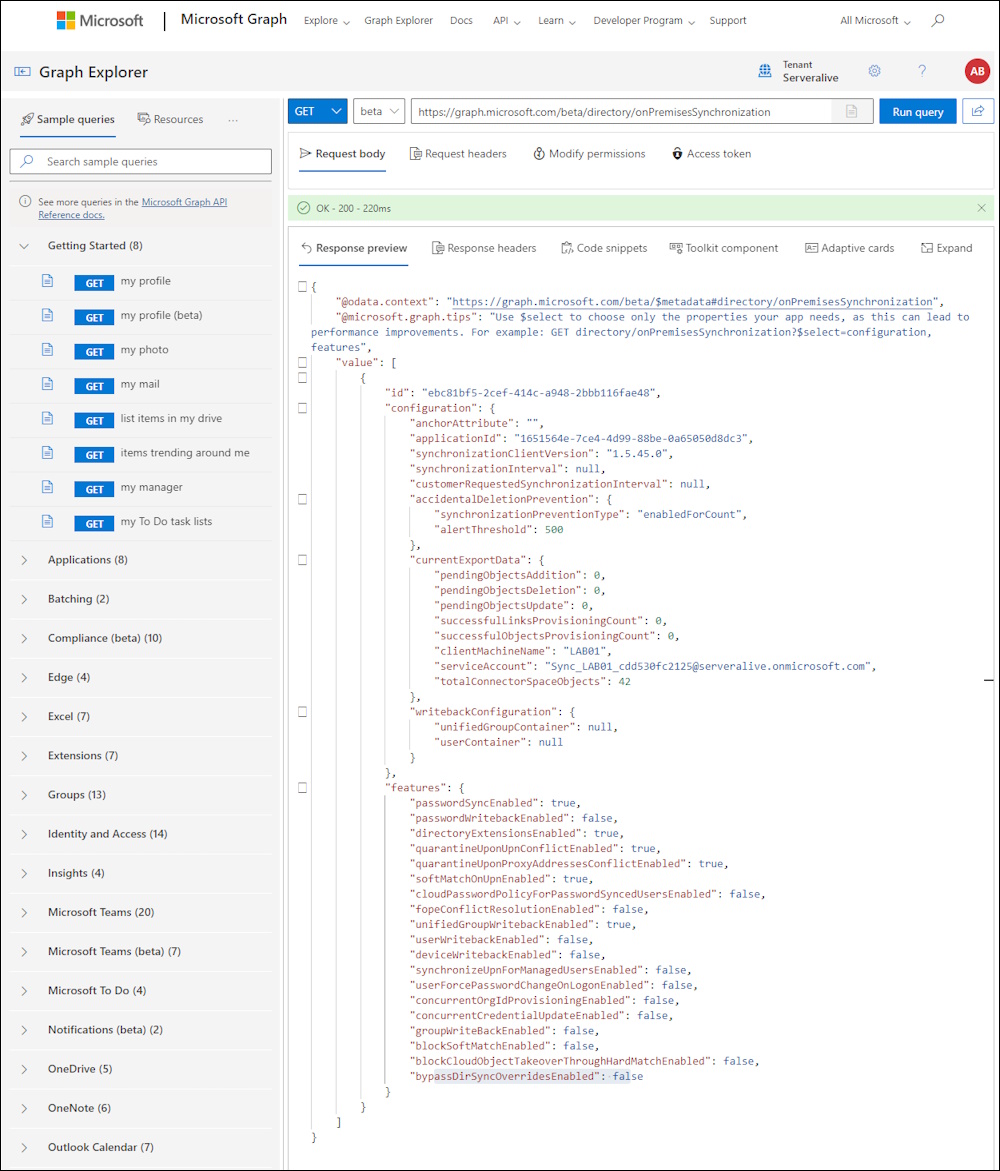The image size is (1000, 1171).
Task: Switch to the Resources tab
Action: 170,119
